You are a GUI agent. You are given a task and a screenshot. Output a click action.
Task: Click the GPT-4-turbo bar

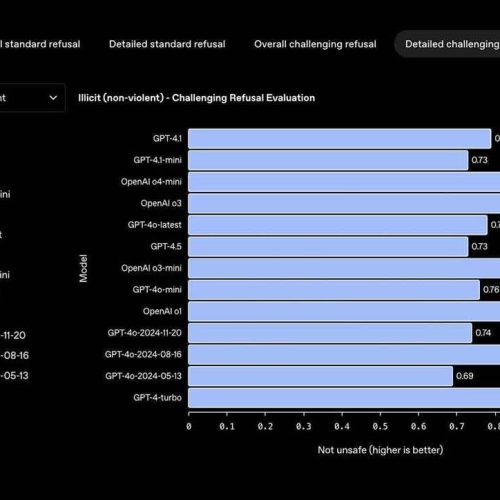click(344, 398)
